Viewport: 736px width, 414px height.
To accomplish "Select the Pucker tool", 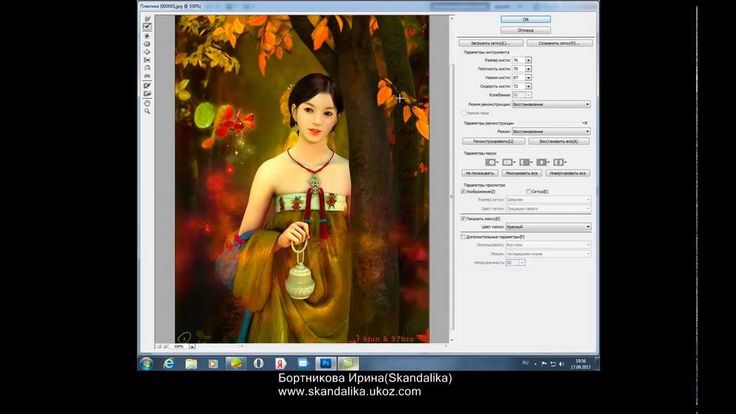I will [x=147, y=44].
